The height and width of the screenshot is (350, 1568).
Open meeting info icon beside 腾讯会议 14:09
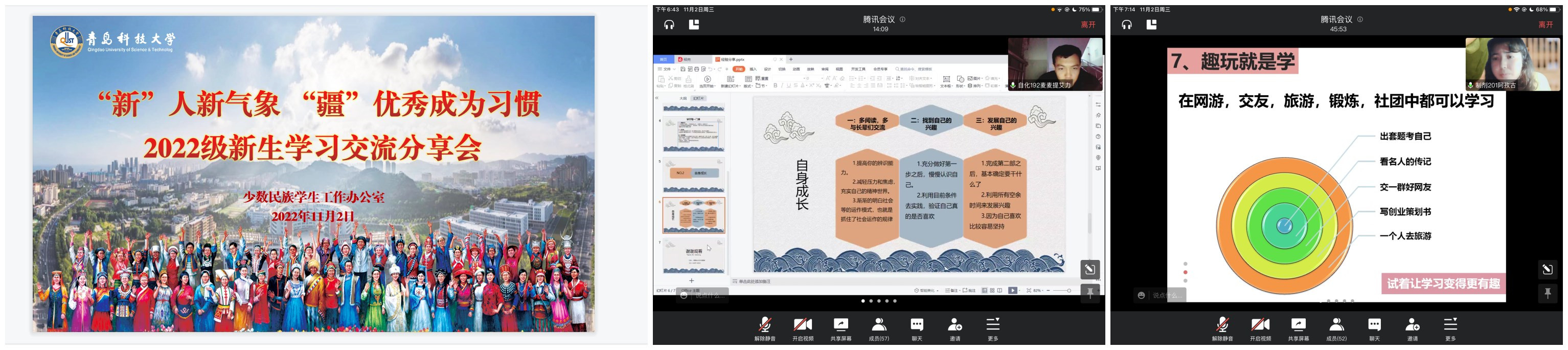(x=903, y=19)
